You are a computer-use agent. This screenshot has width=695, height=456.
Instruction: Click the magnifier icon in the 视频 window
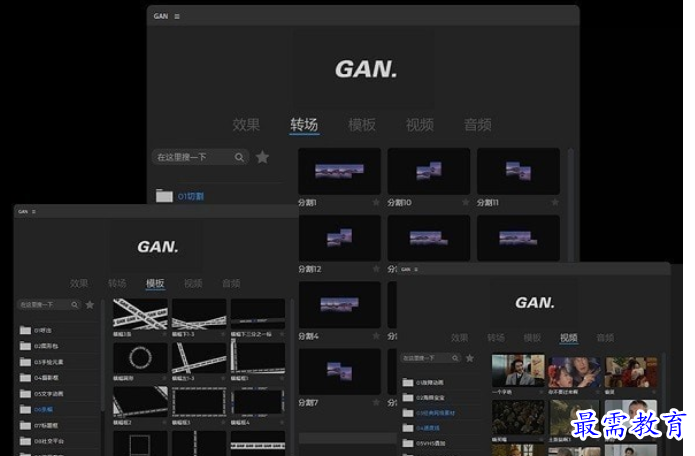pyautogui.click(x=455, y=358)
